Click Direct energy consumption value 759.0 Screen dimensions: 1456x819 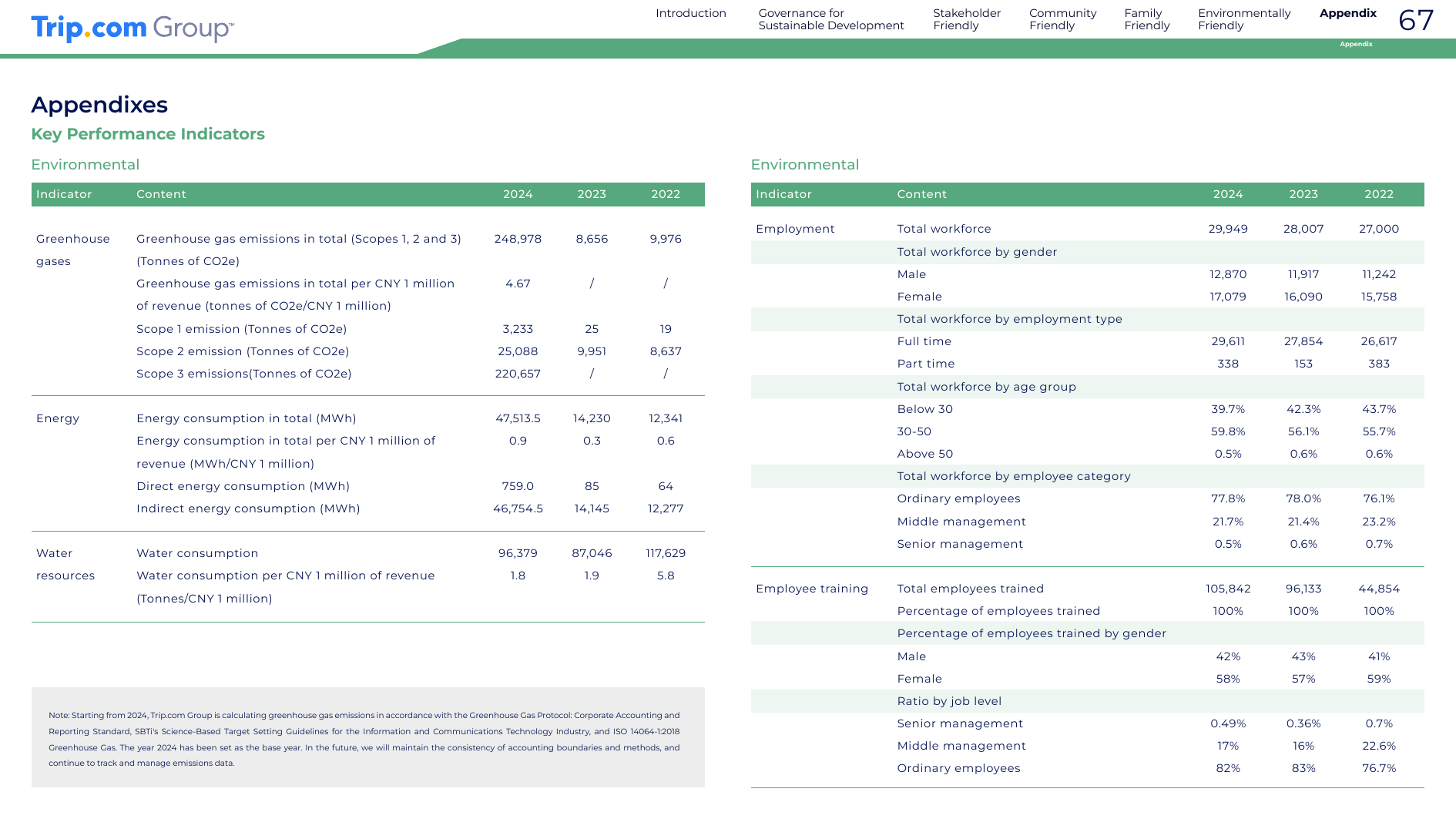pos(518,486)
